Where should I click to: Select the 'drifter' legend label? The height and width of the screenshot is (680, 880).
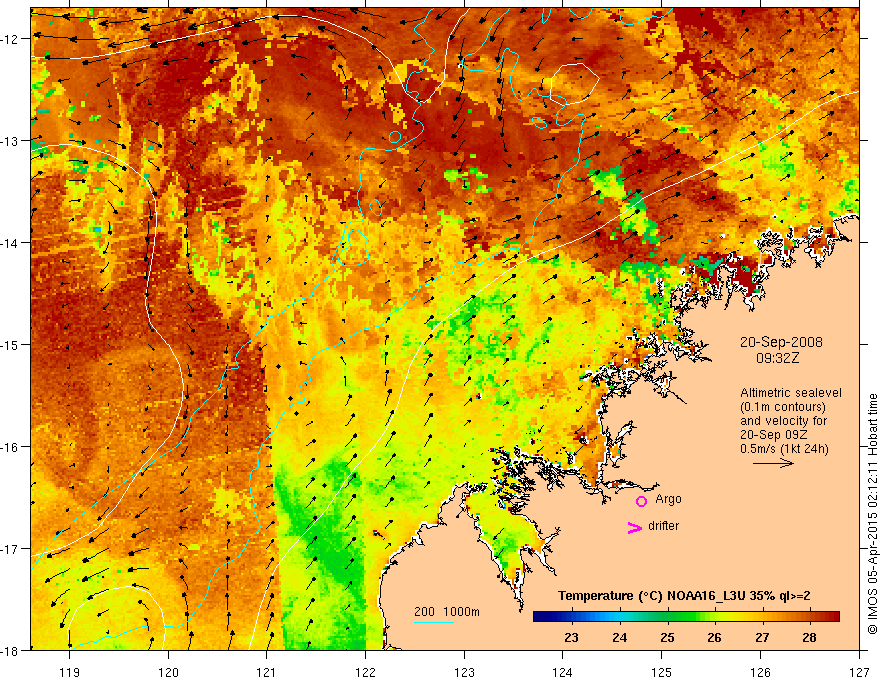point(663,526)
